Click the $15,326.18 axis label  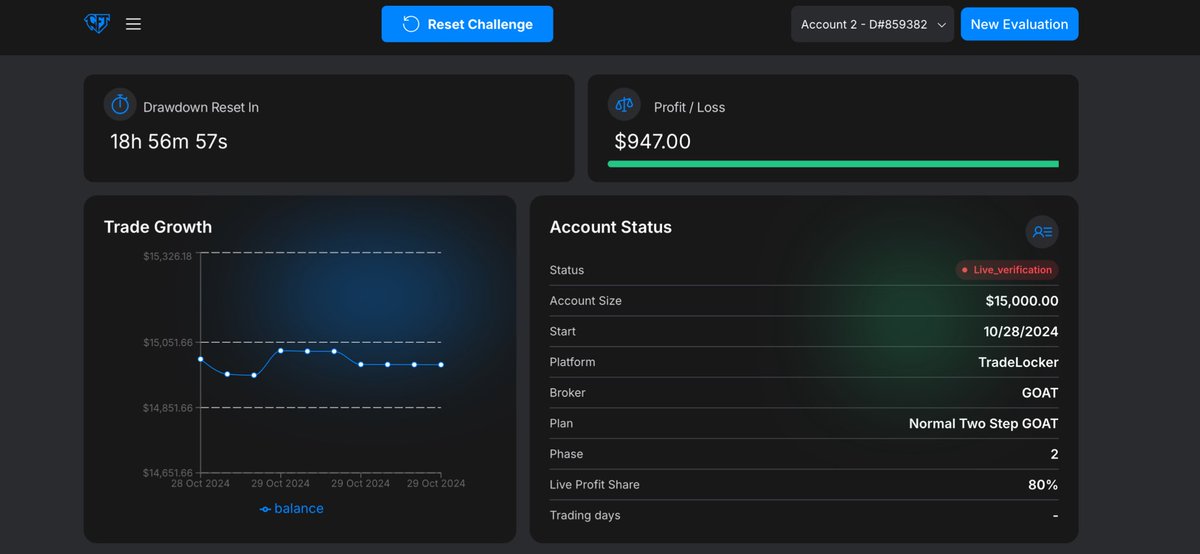(x=167, y=257)
